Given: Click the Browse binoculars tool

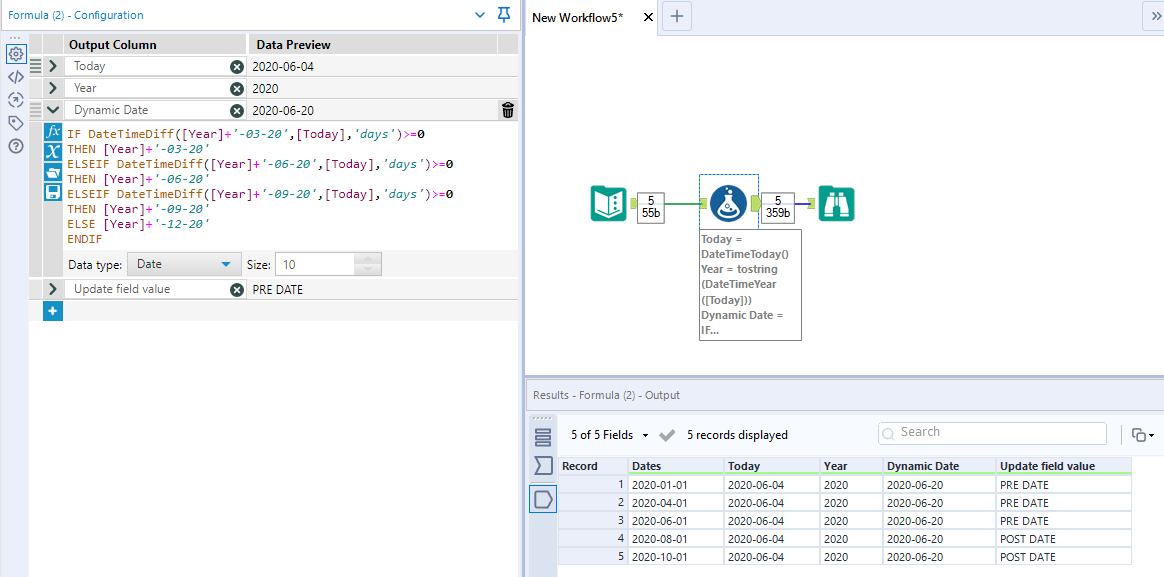Looking at the screenshot, I should tap(837, 204).
